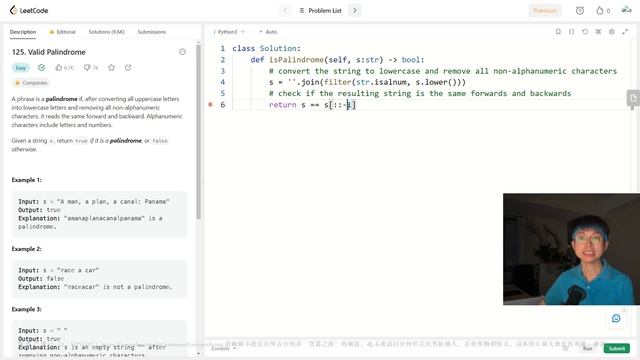Click the 'class Solution:' code line
640x360 pixels.
[266, 48]
